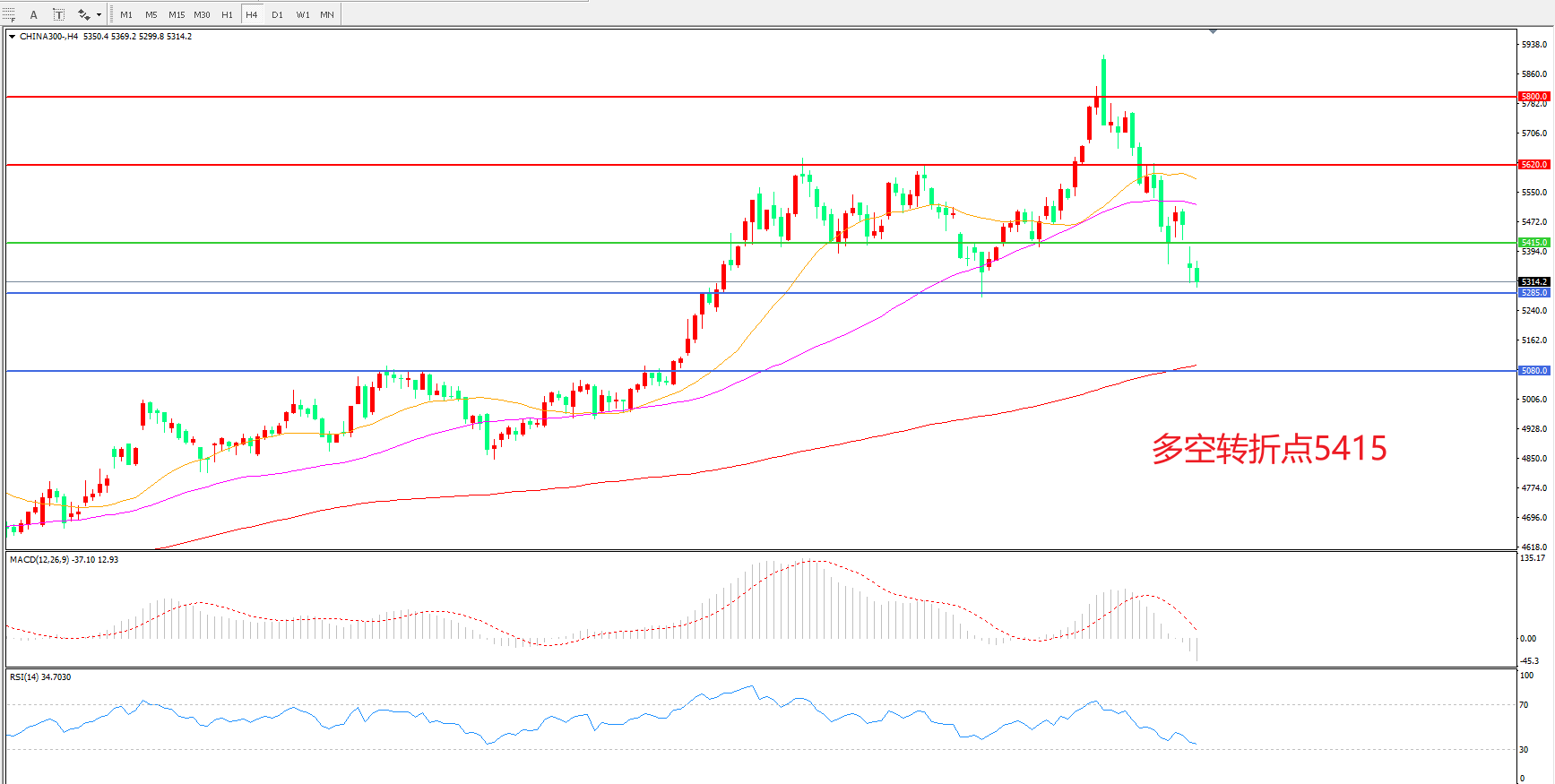Expand the CHINA300 chart title triangle
This screenshot has height=784, width=1555.
click(12, 37)
